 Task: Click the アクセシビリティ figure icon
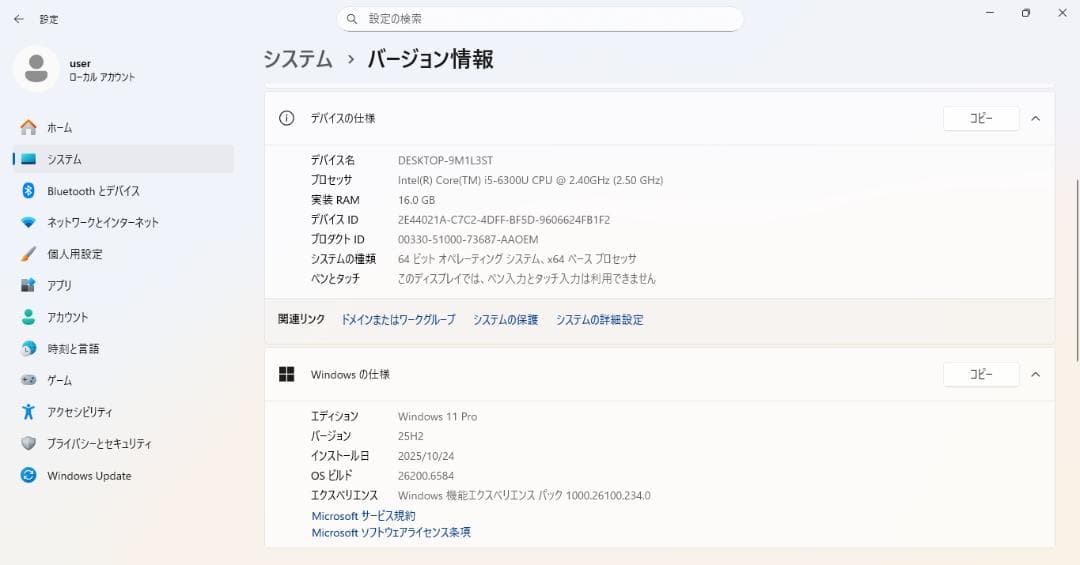click(x=28, y=411)
